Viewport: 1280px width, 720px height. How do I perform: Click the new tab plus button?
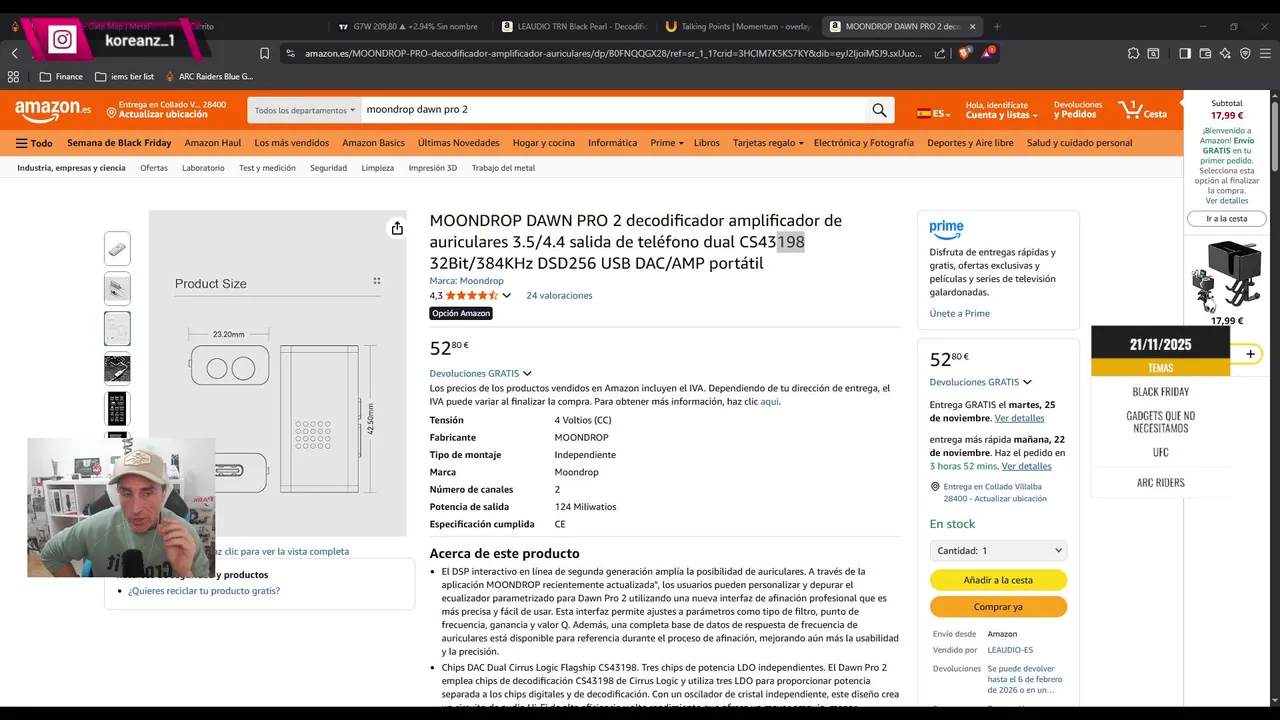click(997, 26)
